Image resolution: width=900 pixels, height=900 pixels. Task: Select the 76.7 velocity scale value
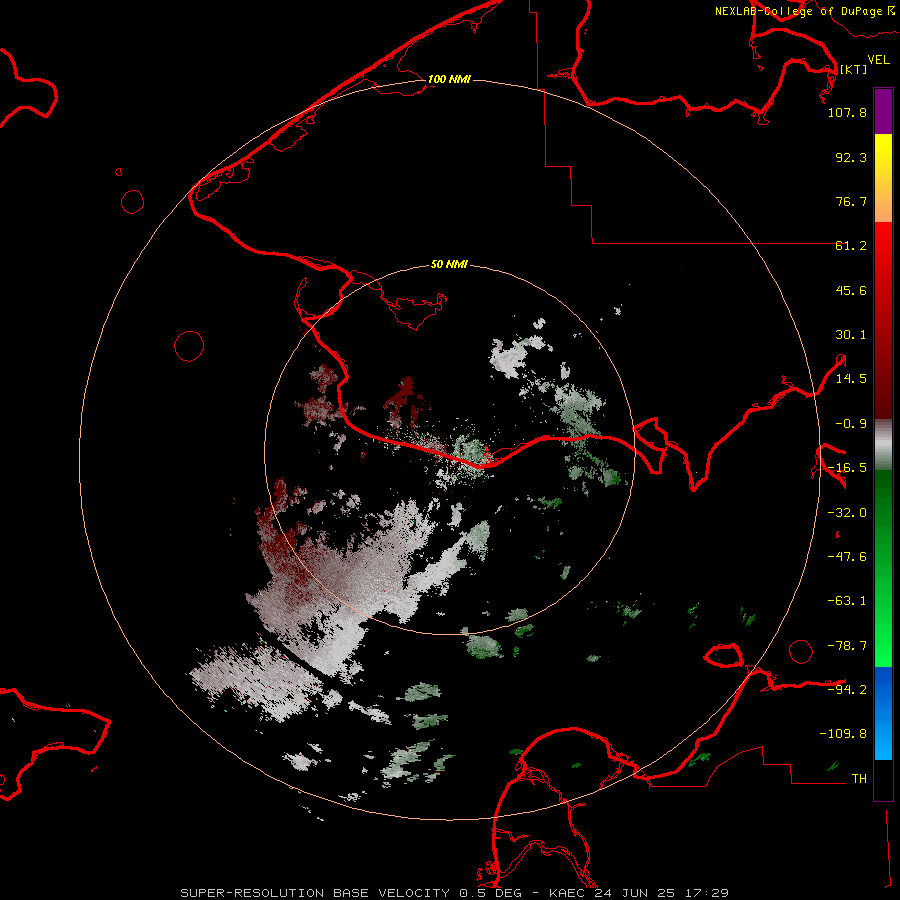851,201
